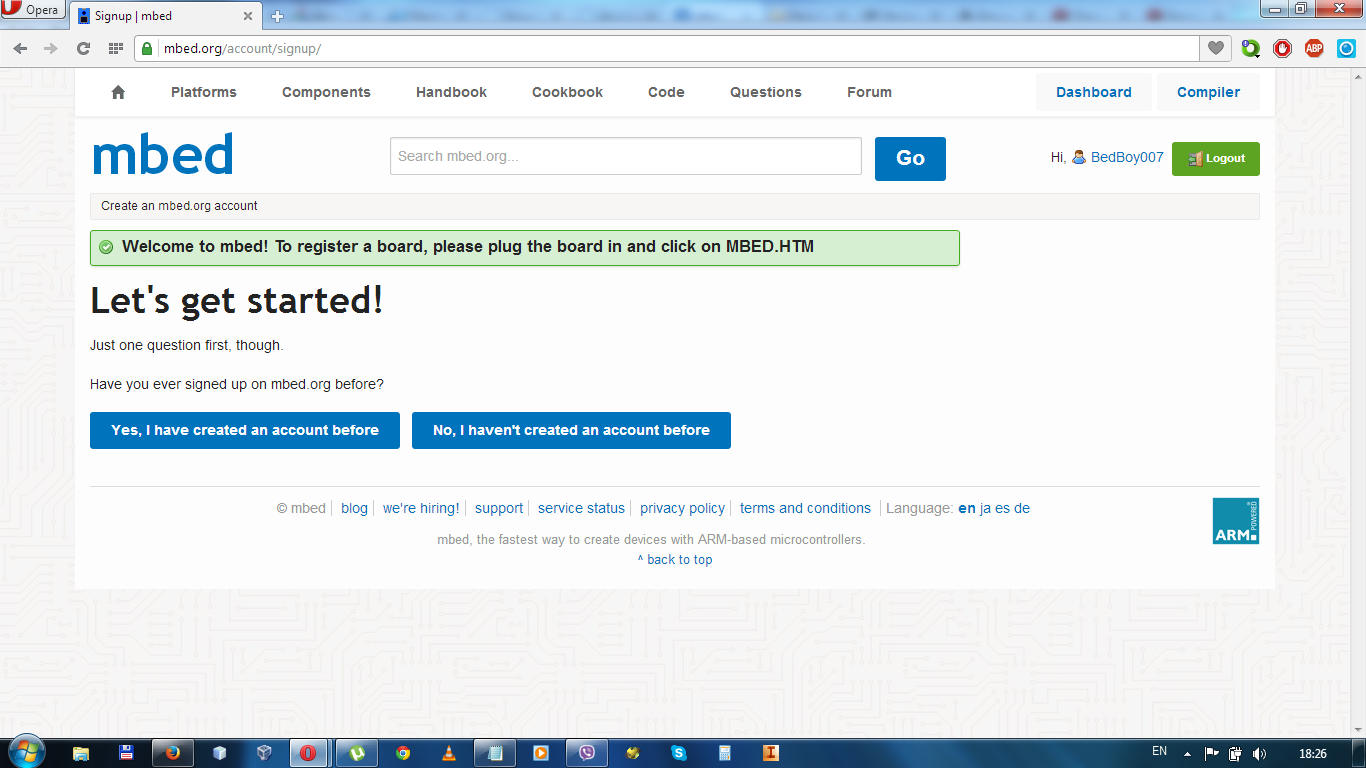
Task: Open the Cookbook menu item
Action: (x=567, y=92)
